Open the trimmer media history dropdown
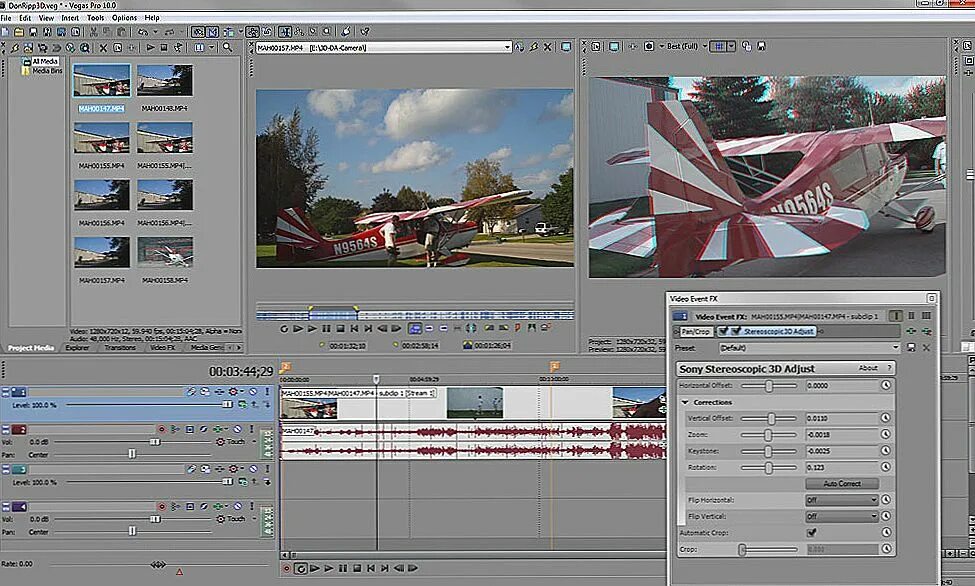The image size is (975, 586). 507,47
